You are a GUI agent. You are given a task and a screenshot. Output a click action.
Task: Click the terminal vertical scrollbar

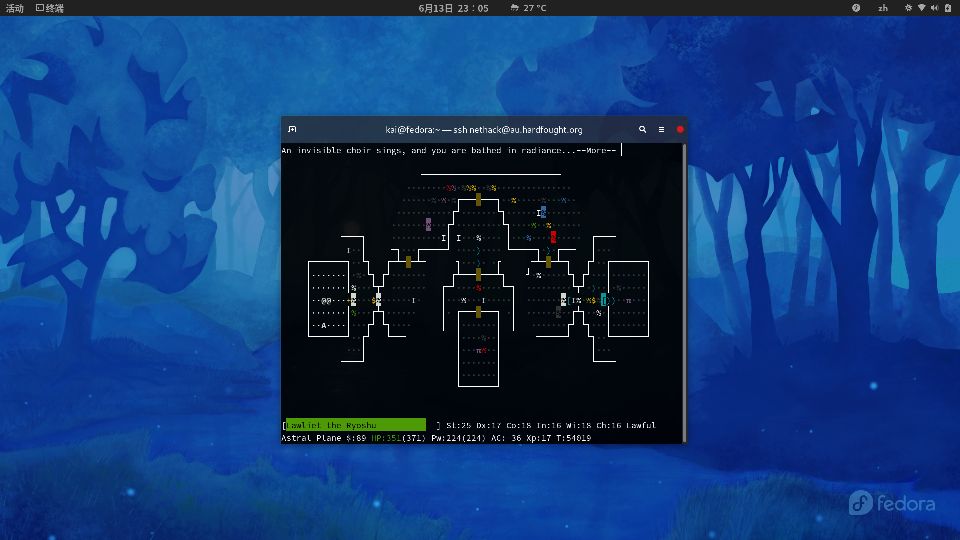pos(684,293)
